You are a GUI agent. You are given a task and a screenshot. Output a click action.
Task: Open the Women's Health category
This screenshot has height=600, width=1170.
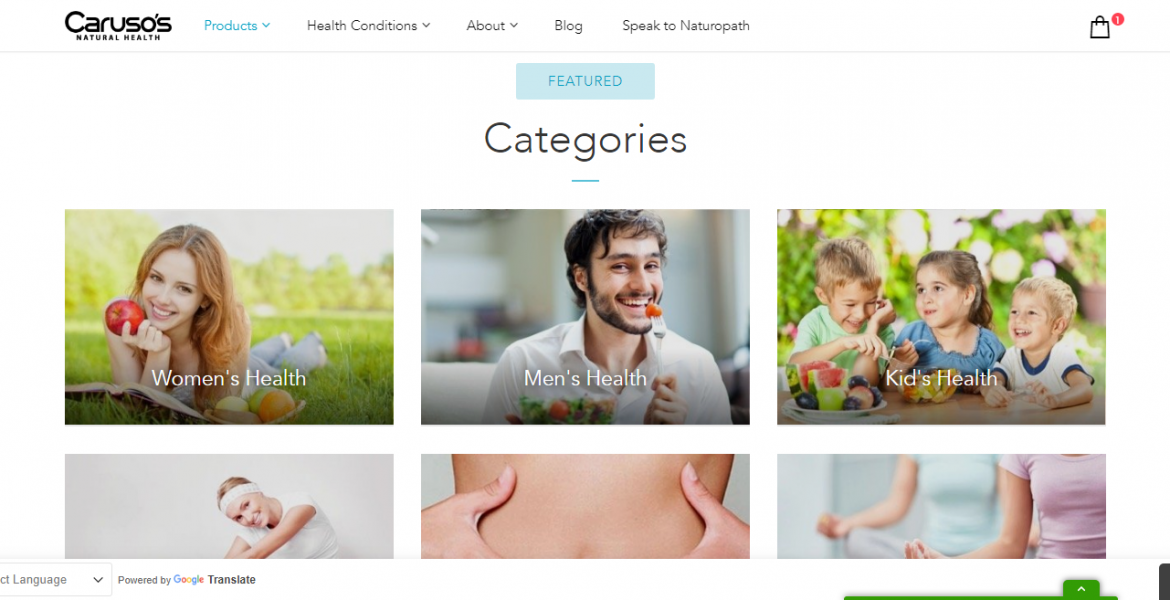coord(229,317)
